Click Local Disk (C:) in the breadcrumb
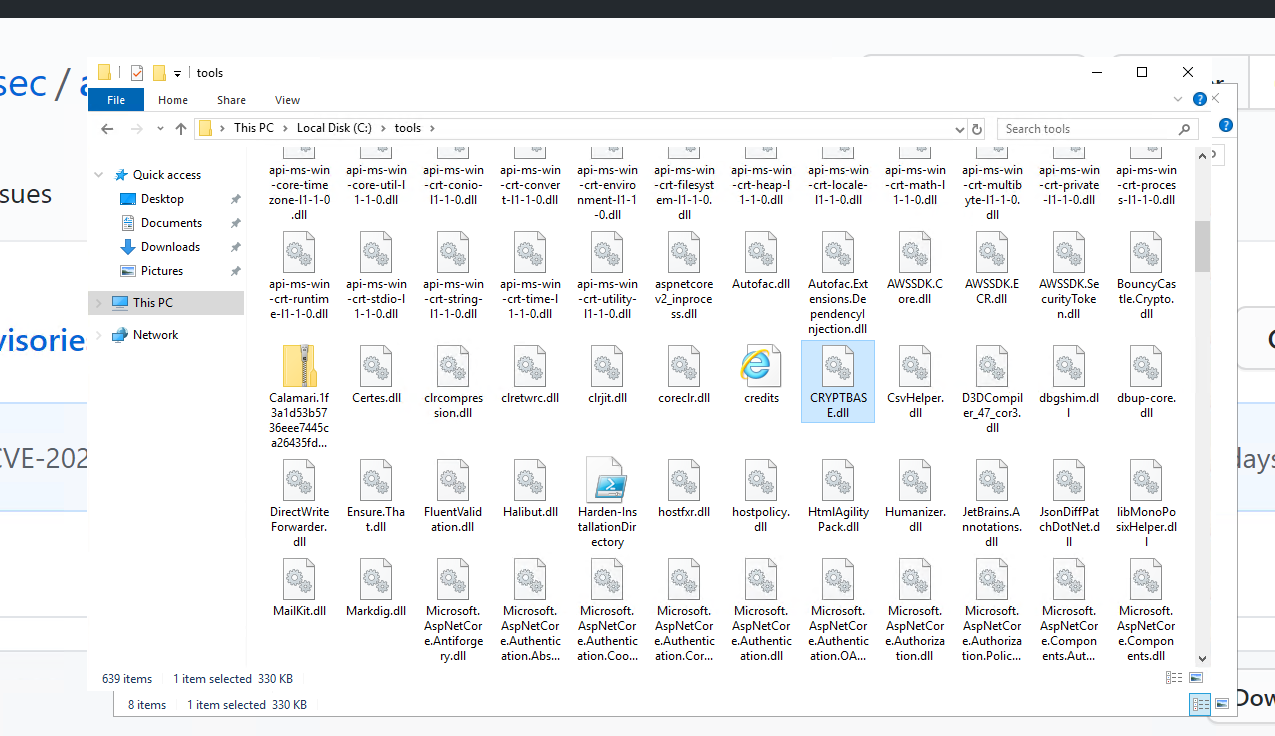Image resolution: width=1275 pixels, height=736 pixels. (x=334, y=128)
